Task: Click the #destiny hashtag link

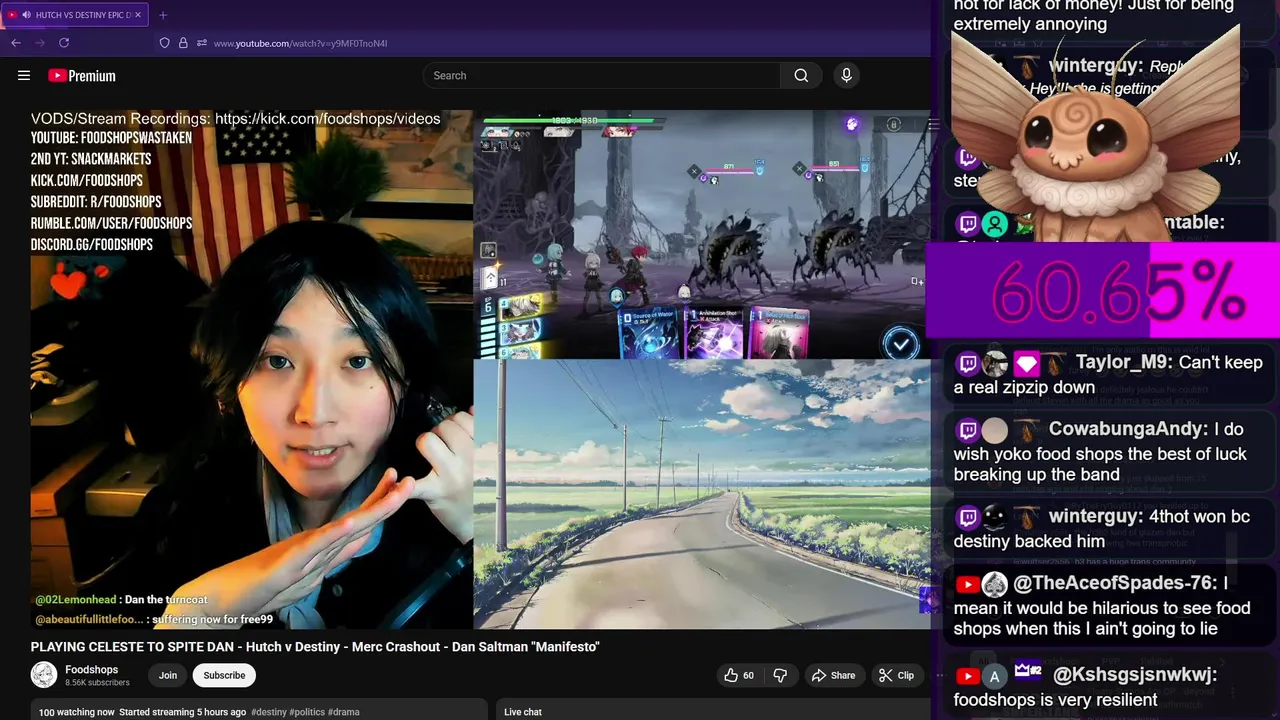Action: point(270,712)
